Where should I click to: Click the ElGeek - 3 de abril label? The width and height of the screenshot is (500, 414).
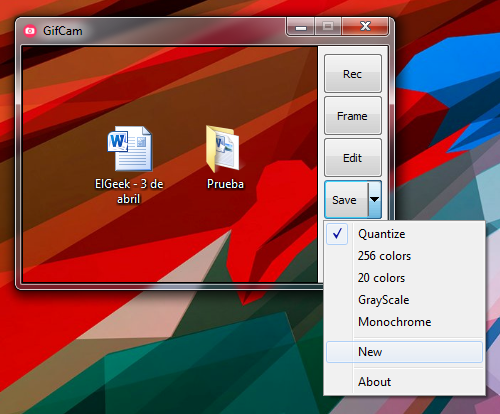pos(129,191)
